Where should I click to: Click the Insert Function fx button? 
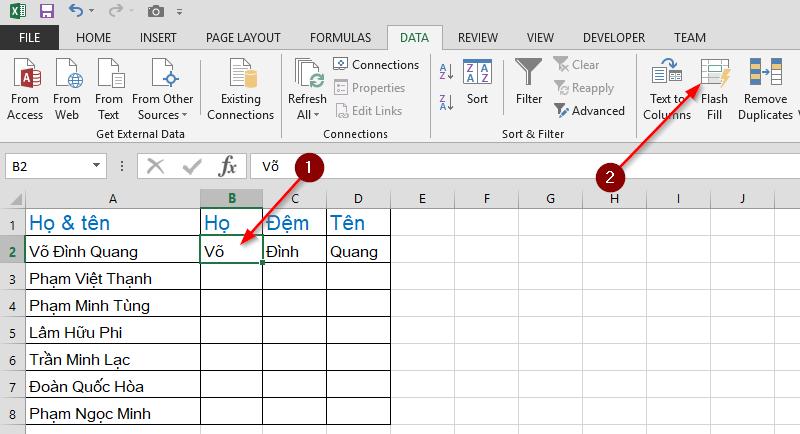(228, 166)
